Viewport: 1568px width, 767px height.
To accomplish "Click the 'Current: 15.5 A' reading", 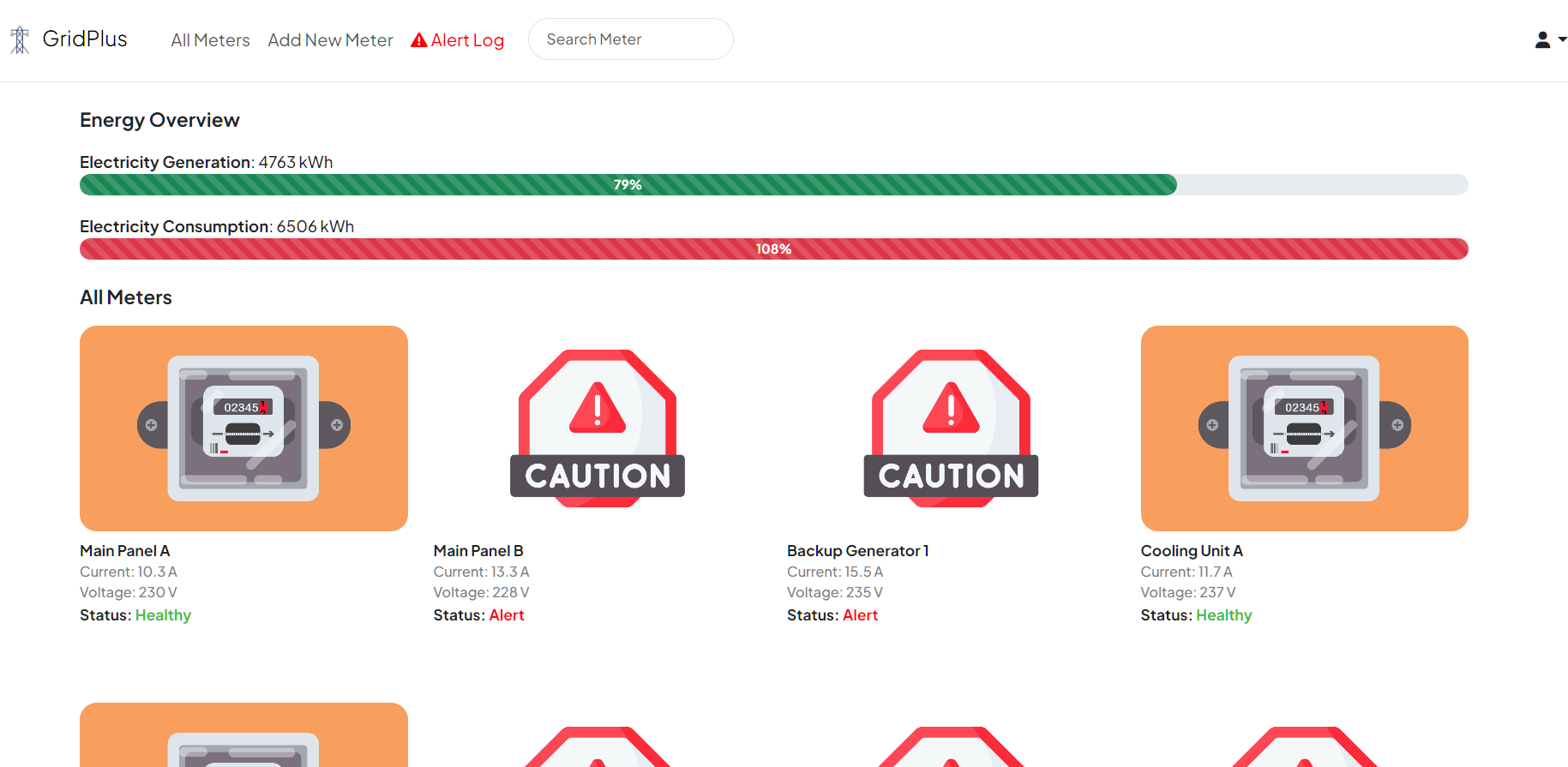I will (835, 572).
